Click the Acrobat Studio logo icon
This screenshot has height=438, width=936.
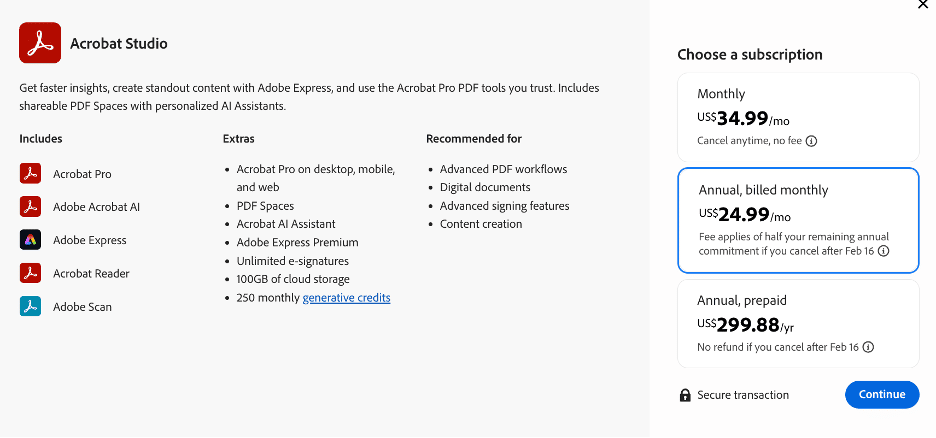click(40, 43)
